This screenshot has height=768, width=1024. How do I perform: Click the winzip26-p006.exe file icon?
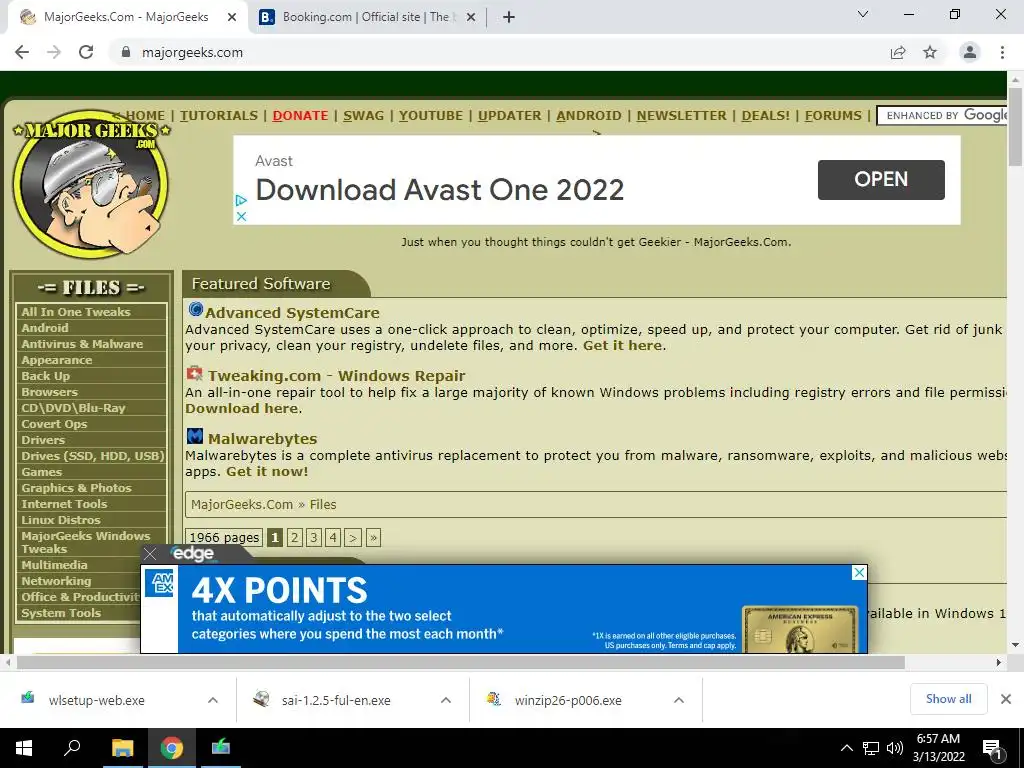[494, 699]
